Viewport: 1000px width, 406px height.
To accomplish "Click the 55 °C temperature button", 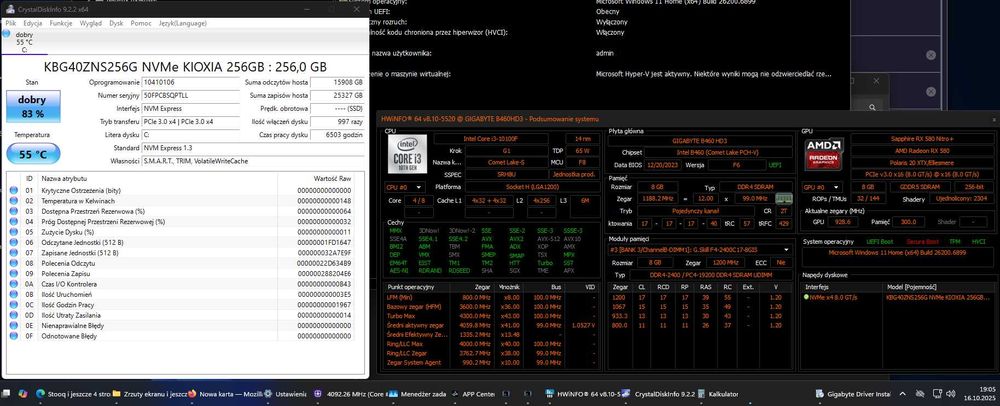I will [33, 154].
